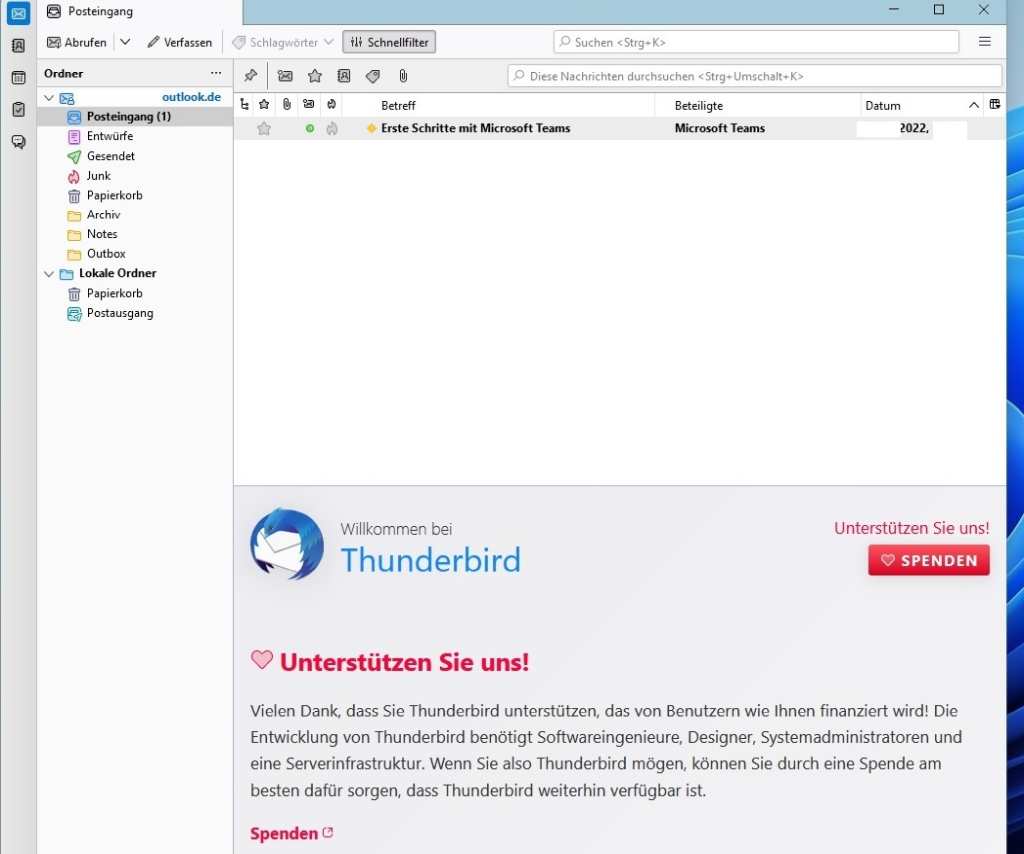Toggle the attachment quick filter icon
Viewport: 1024px width, 854px height.
click(x=403, y=76)
